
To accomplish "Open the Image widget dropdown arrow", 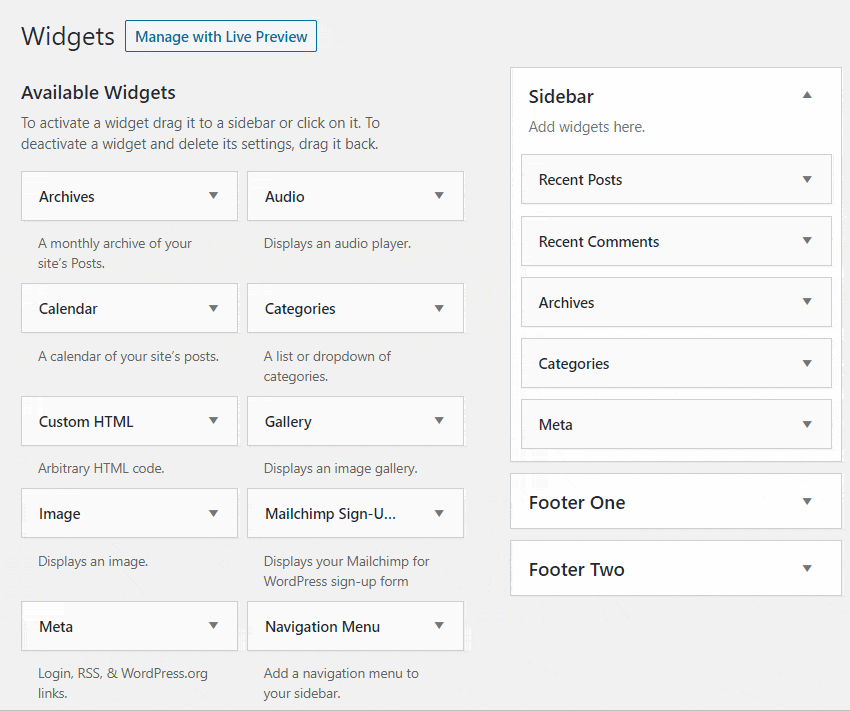I will [214, 513].
